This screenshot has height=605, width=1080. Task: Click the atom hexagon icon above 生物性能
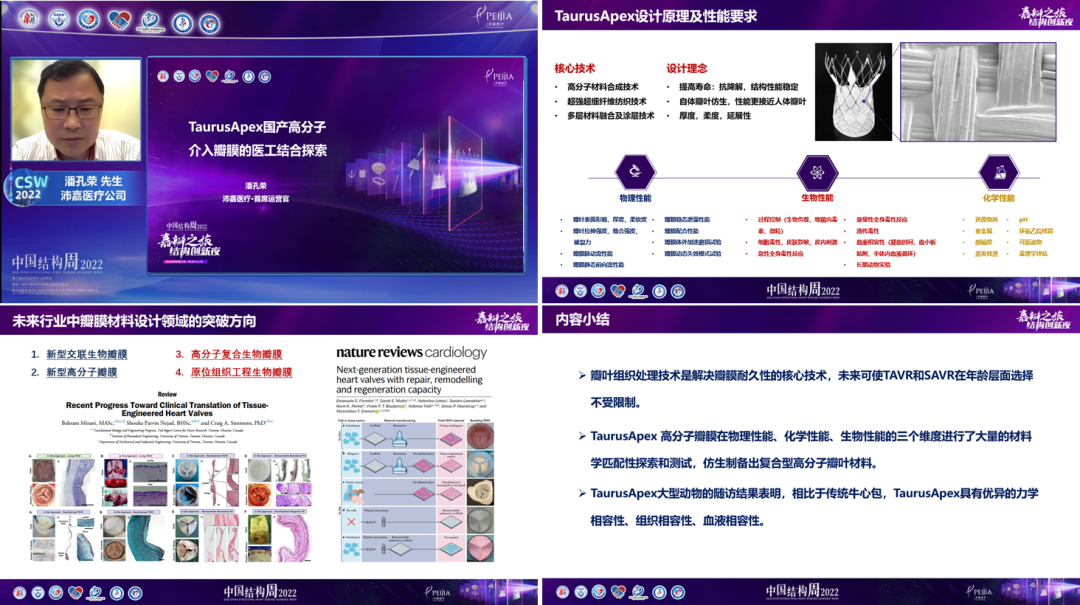pyautogui.click(x=816, y=169)
